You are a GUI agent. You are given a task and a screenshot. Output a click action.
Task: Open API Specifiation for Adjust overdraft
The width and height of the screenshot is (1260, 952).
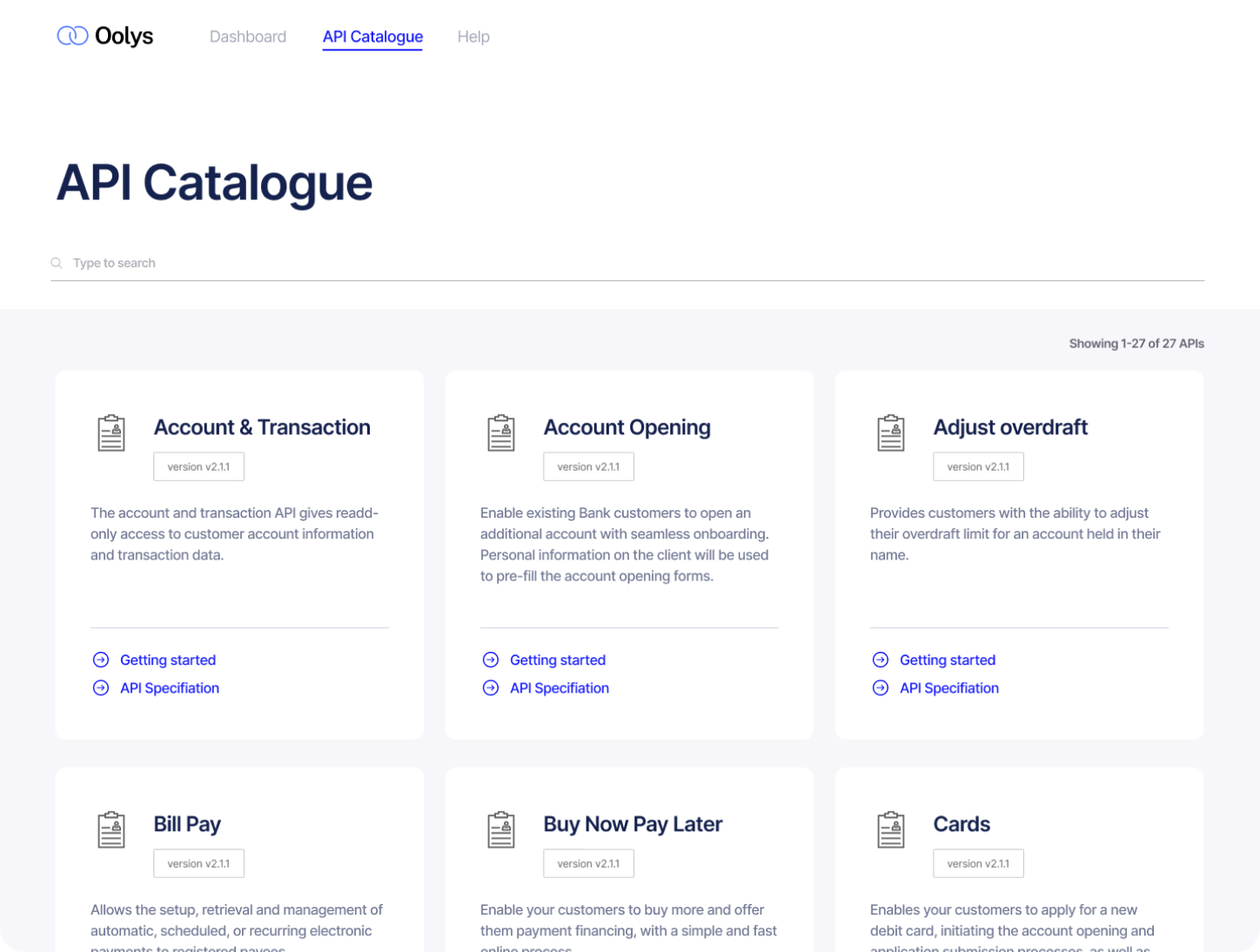point(949,687)
